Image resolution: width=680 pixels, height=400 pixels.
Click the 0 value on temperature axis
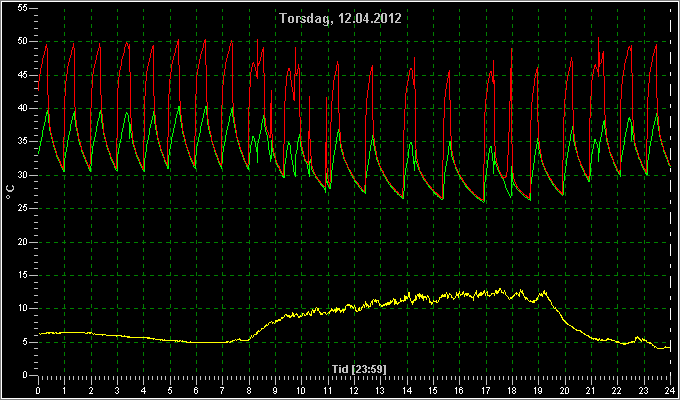[x=26, y=376]
